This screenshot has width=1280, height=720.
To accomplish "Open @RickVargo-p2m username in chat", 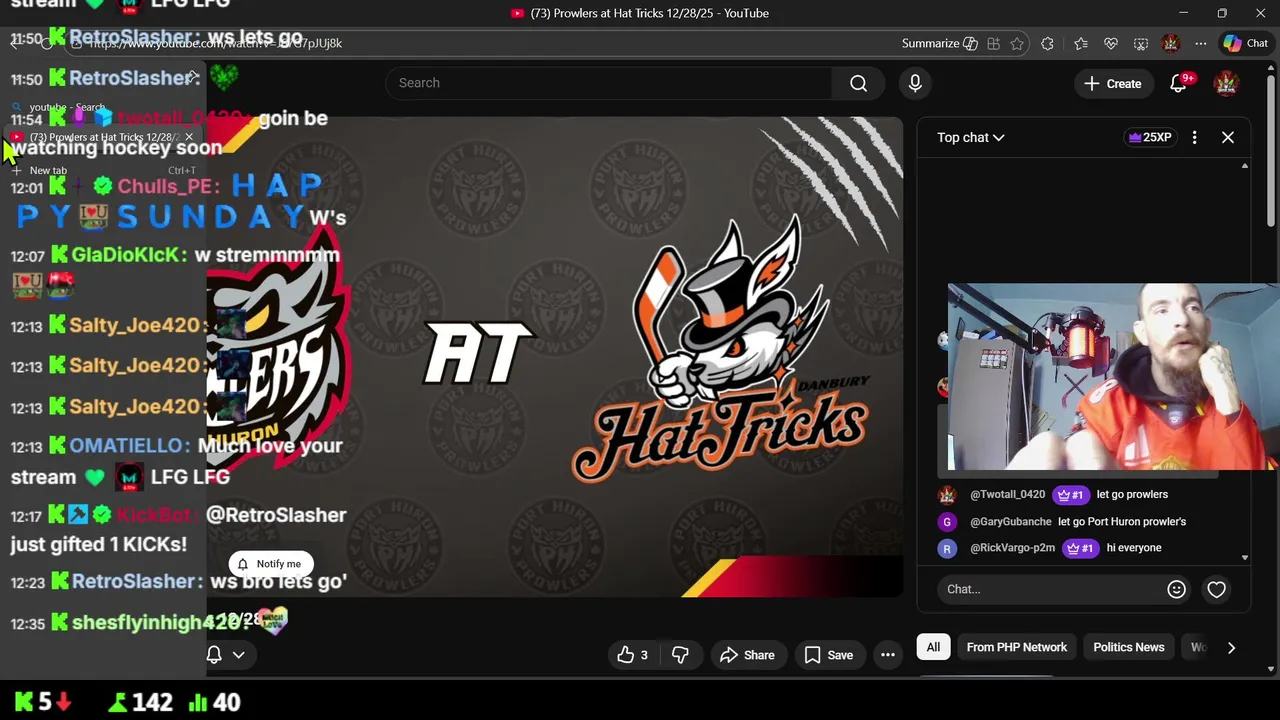I will pyautogui.click(x=1012, y=548).
